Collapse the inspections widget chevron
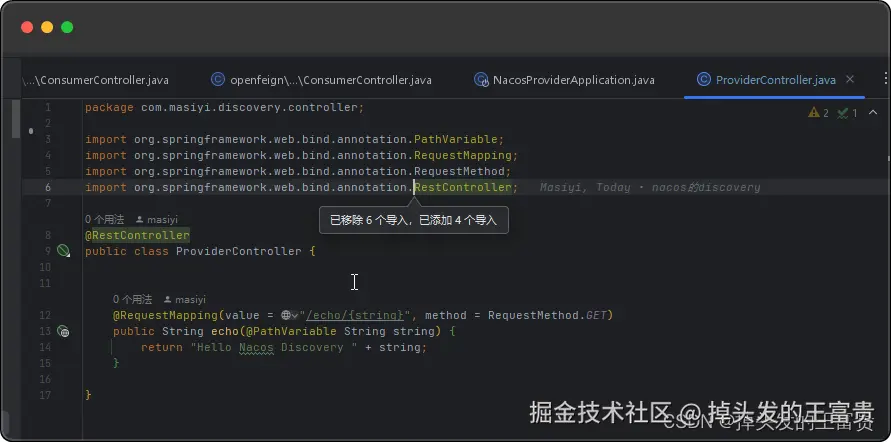 coord(873,113)
